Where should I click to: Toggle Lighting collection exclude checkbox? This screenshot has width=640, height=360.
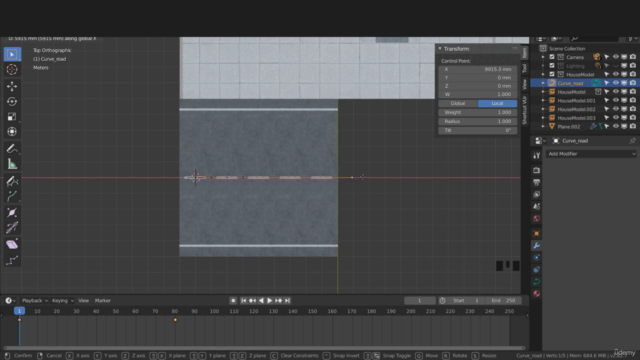point(552,66)
